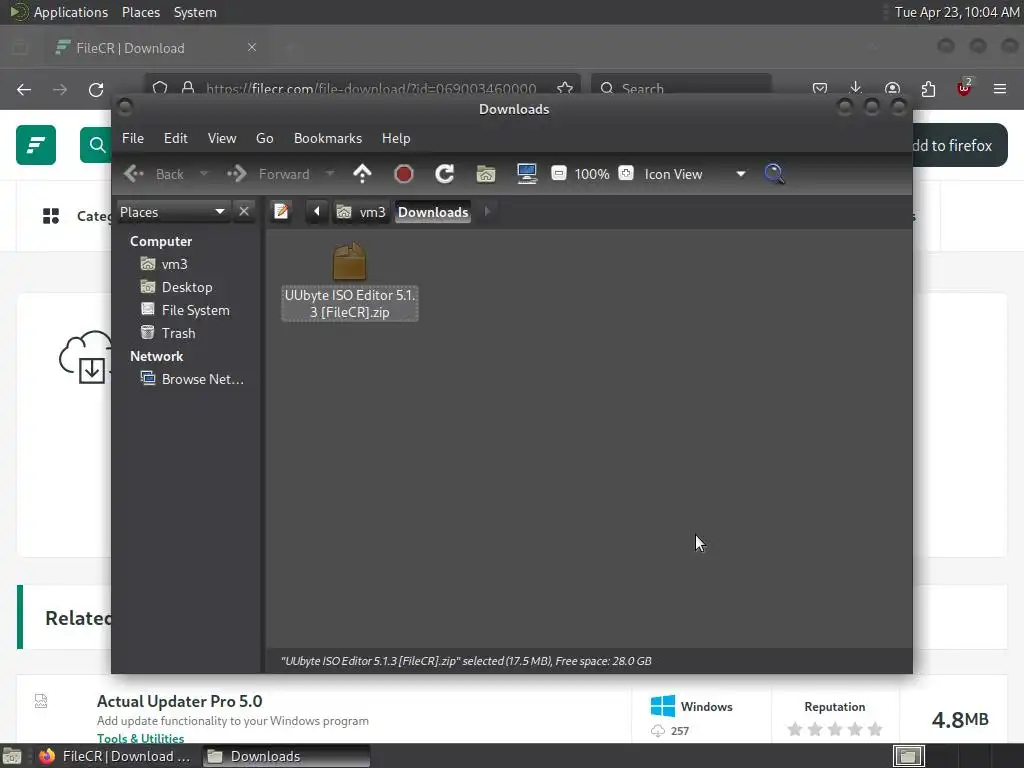
Task: Go up to parent folder
Action: (362, 174)
